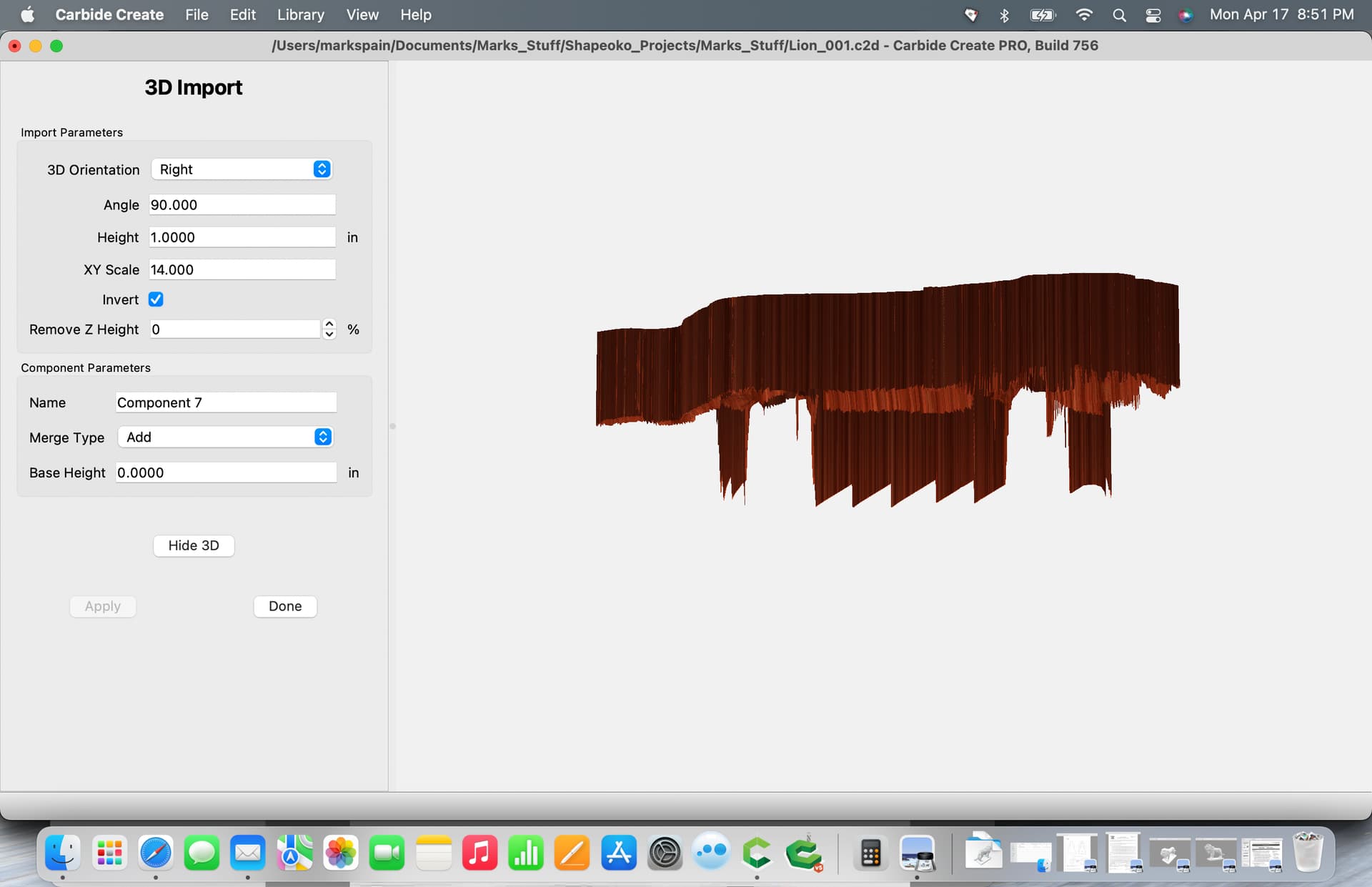Open Spotlight search icon
The image size is (1372, 887).
pyautogui.click(x=1120, y=15)
